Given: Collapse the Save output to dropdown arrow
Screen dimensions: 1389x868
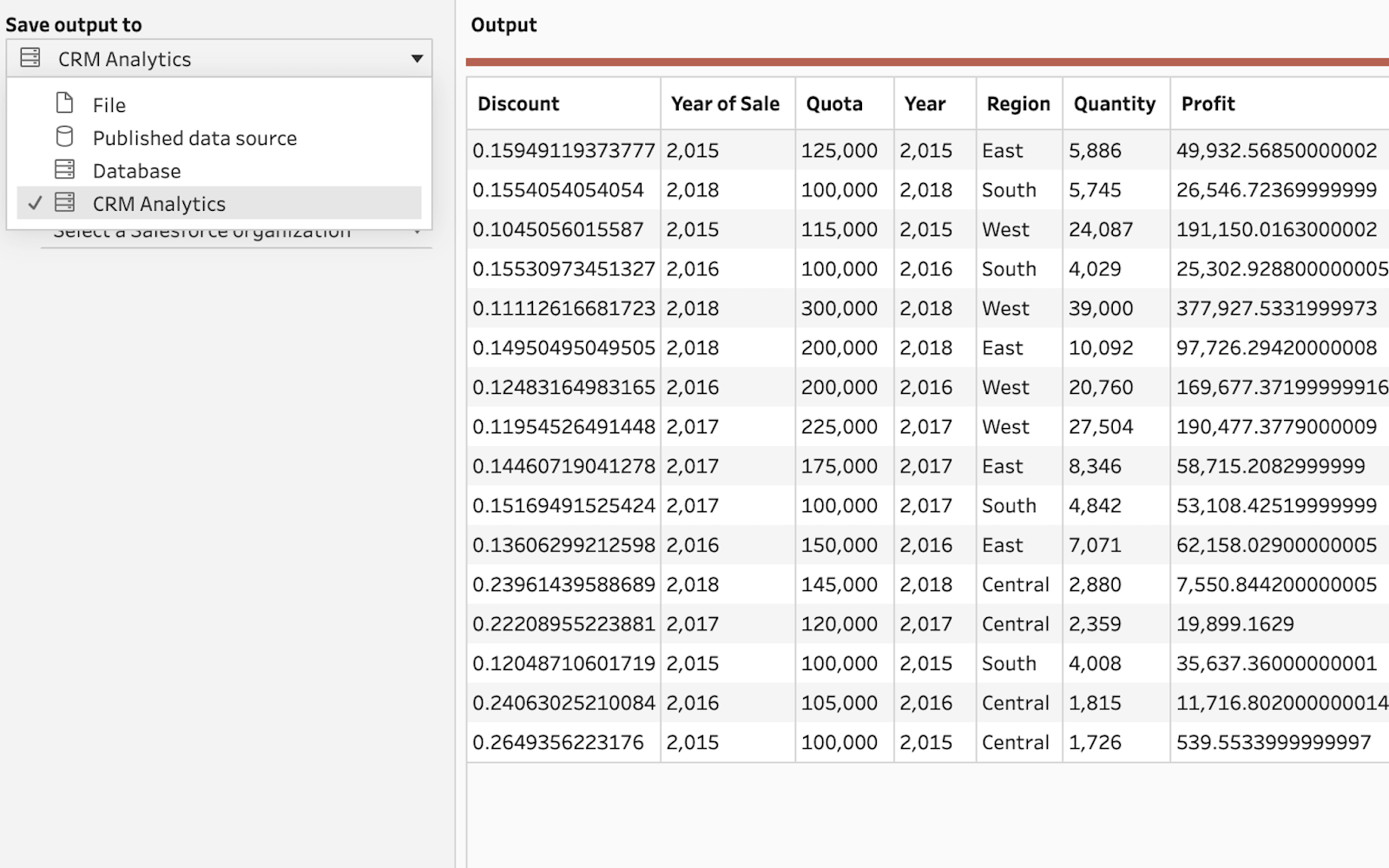Looking at the screenshot, I should pos(417,58).
